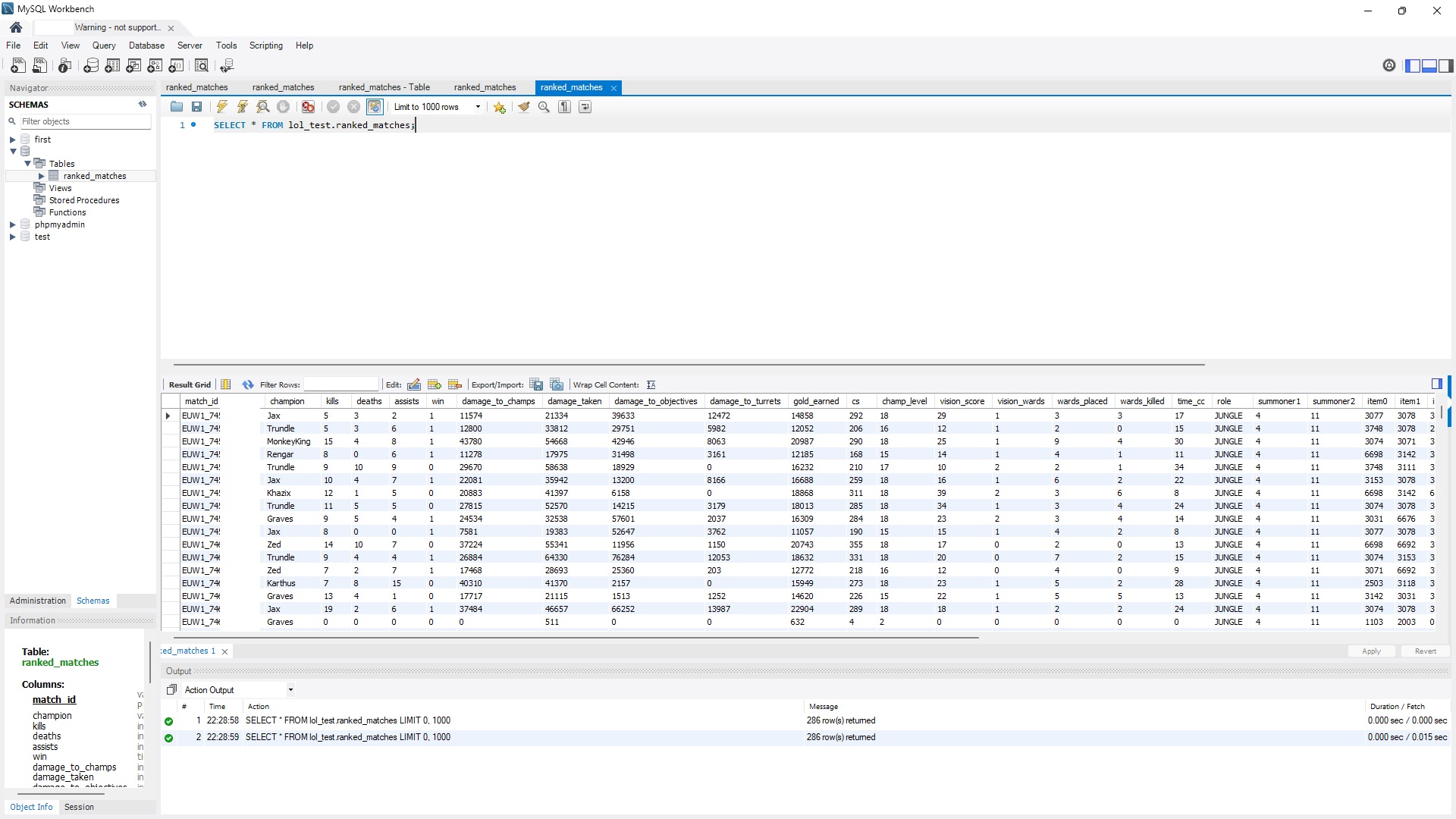Open the Session info tab
This screenshot has height=819, width=1456.
click(79, 807)
